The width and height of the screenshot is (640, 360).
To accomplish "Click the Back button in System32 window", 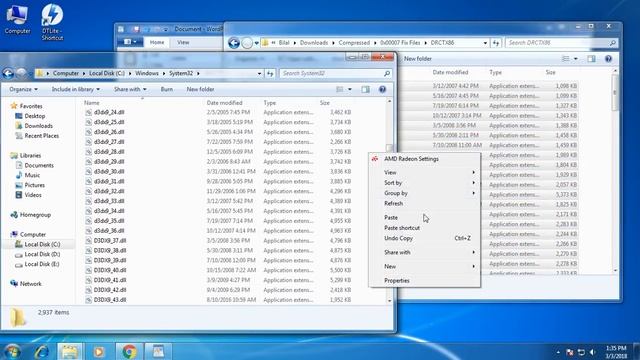I will [8, 73].
